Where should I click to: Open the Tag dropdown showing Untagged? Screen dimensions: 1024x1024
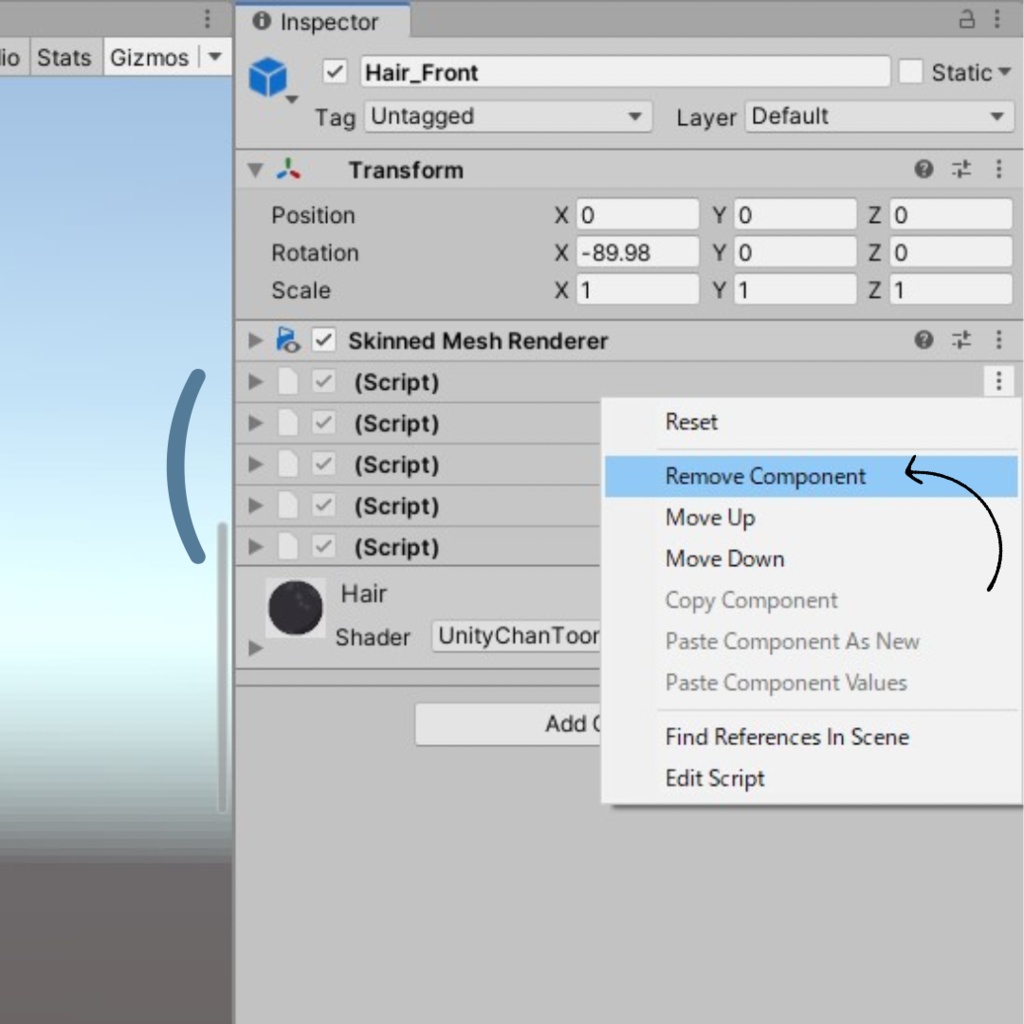[x=508, y=117]
